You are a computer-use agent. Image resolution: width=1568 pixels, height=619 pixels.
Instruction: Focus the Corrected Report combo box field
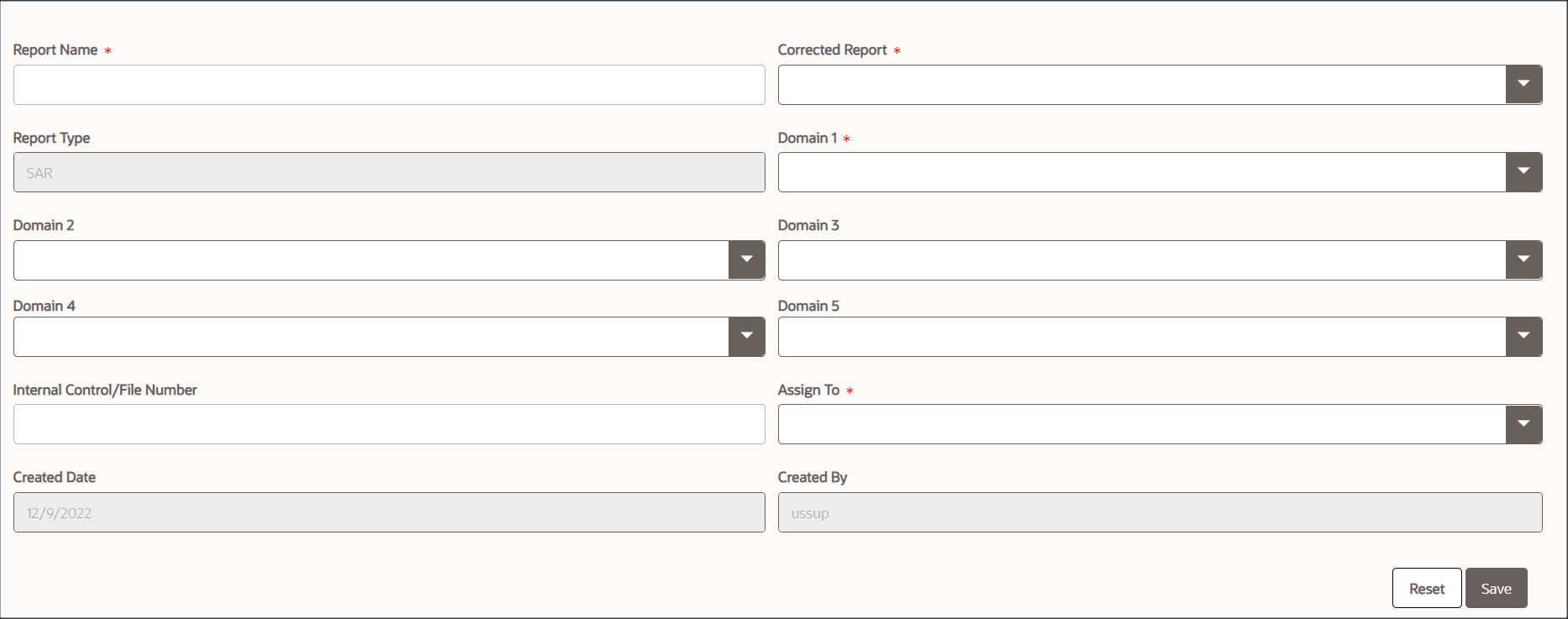pos(1141,85)
